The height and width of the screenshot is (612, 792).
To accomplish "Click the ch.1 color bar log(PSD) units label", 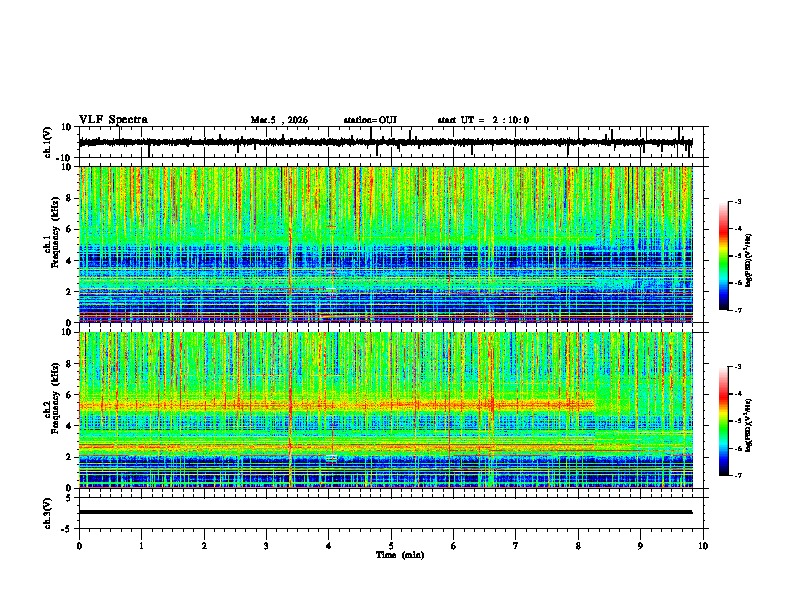I will coord(749,260).
